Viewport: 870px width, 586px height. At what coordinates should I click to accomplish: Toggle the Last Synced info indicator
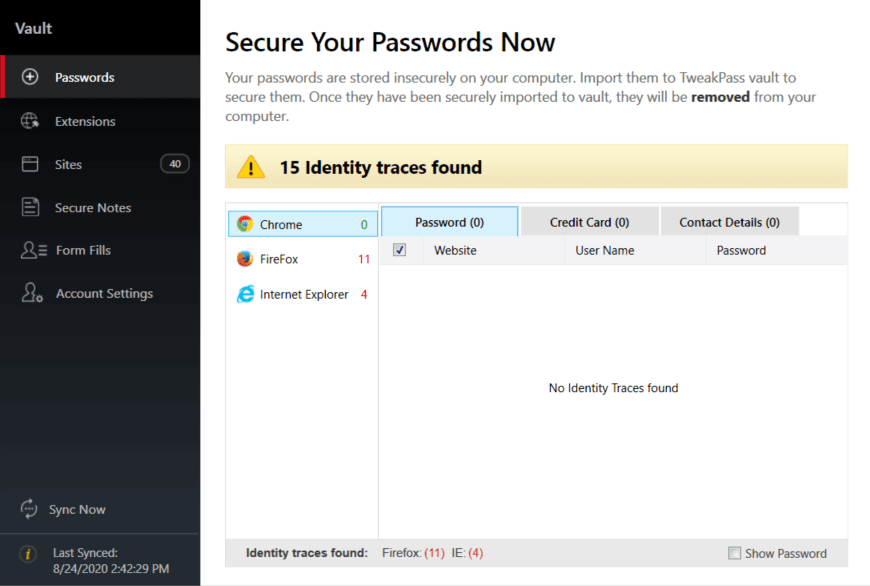[27, 553]
